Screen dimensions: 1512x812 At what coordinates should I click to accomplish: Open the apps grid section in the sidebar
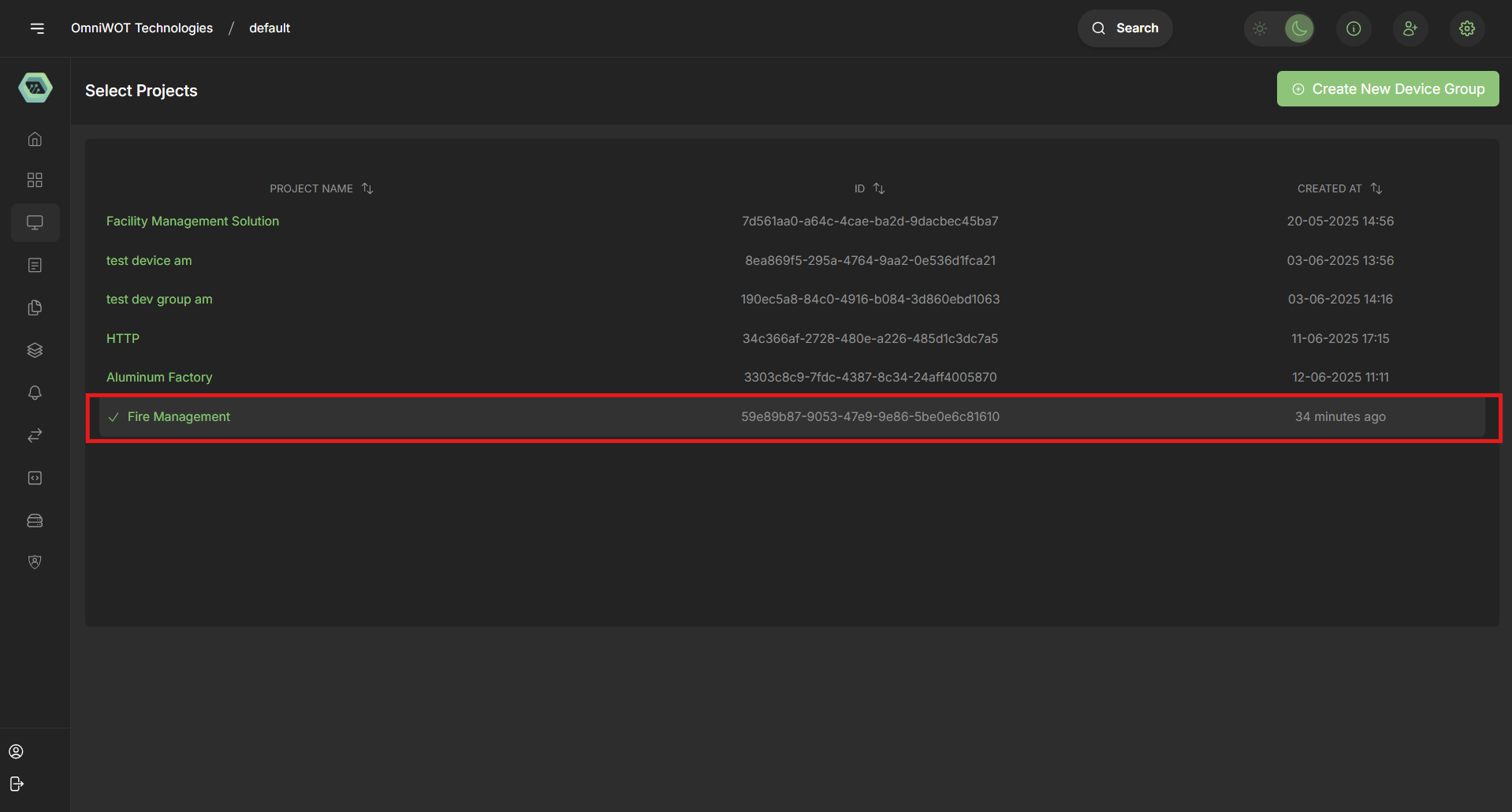pos(35,180)
